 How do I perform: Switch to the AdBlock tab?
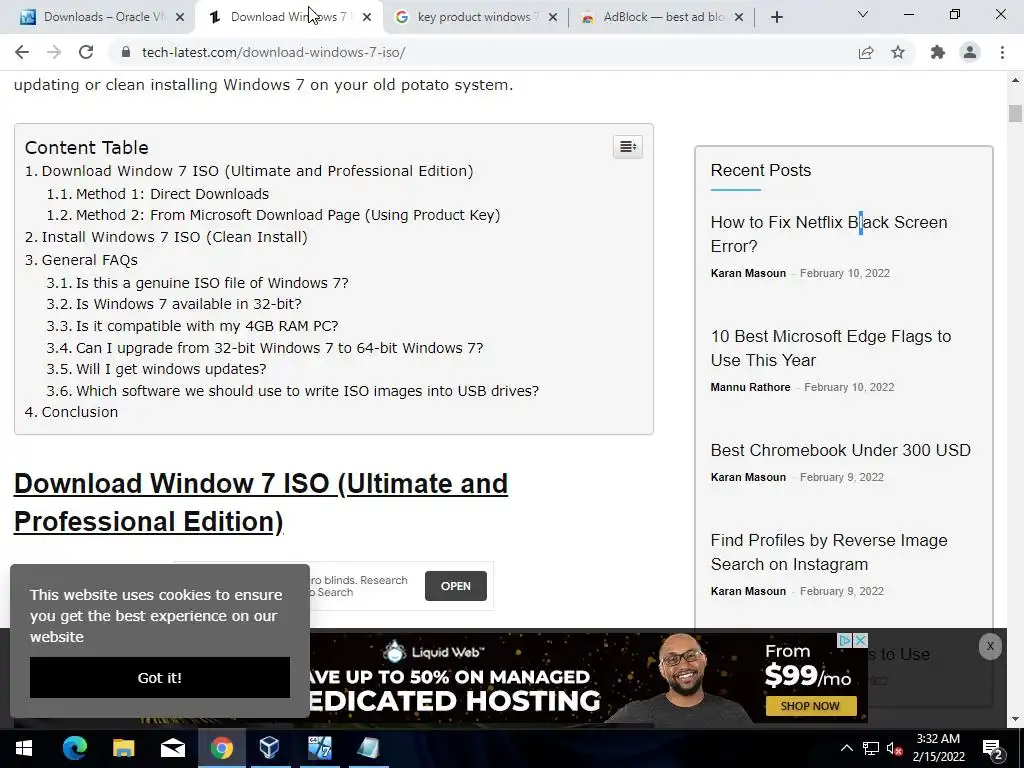661,17
